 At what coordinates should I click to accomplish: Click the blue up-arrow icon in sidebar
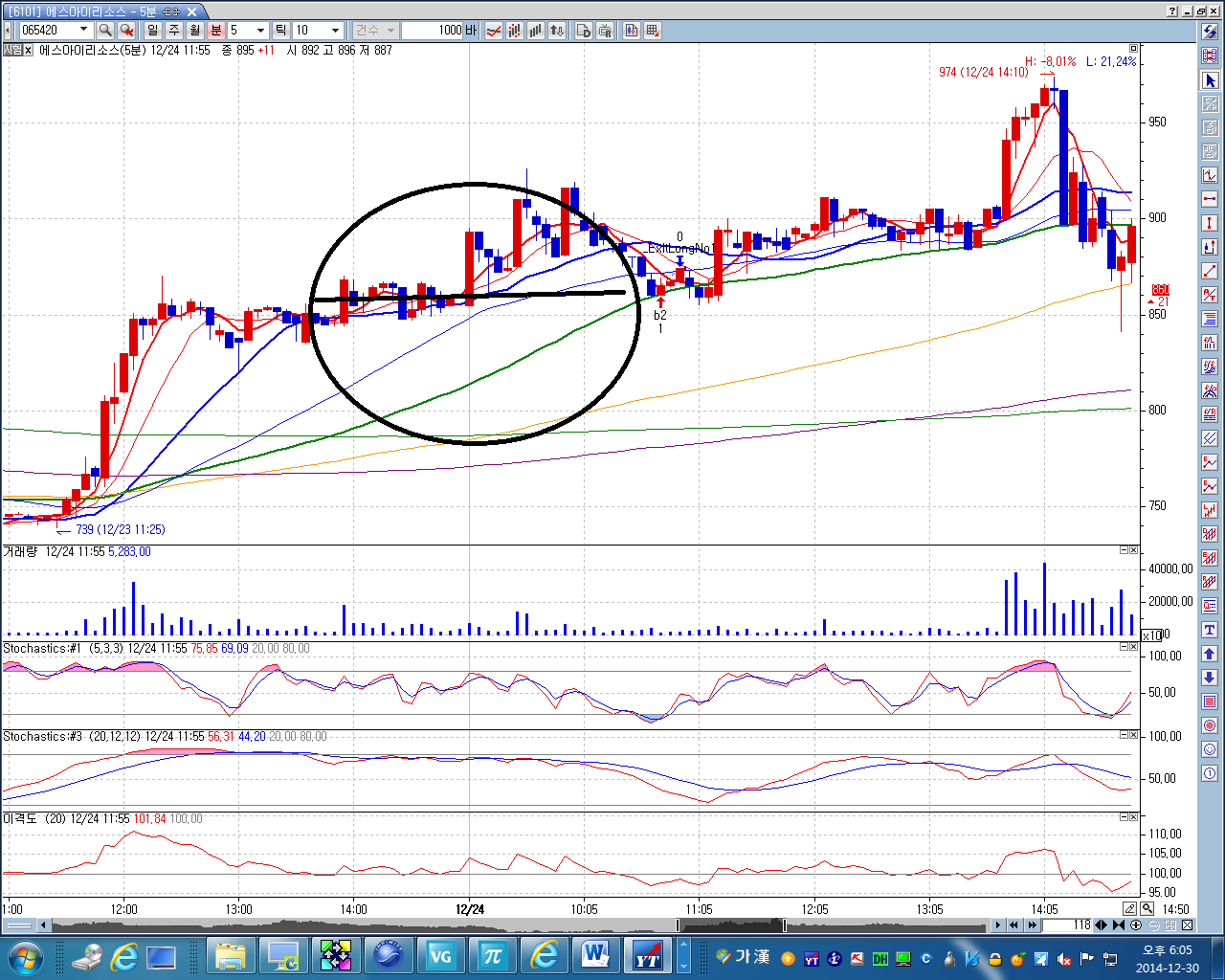coord(1210,654)
